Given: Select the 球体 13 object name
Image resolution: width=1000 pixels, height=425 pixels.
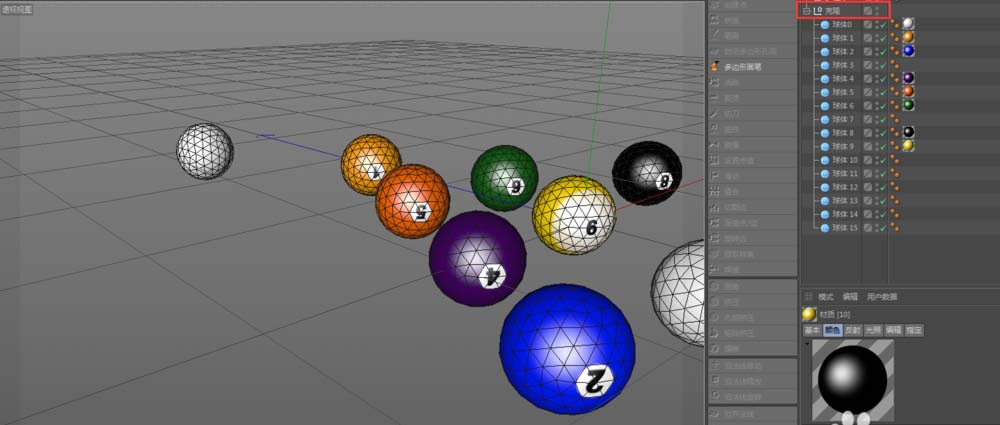Looking at the screenshot, I should (x=845, y=200).
